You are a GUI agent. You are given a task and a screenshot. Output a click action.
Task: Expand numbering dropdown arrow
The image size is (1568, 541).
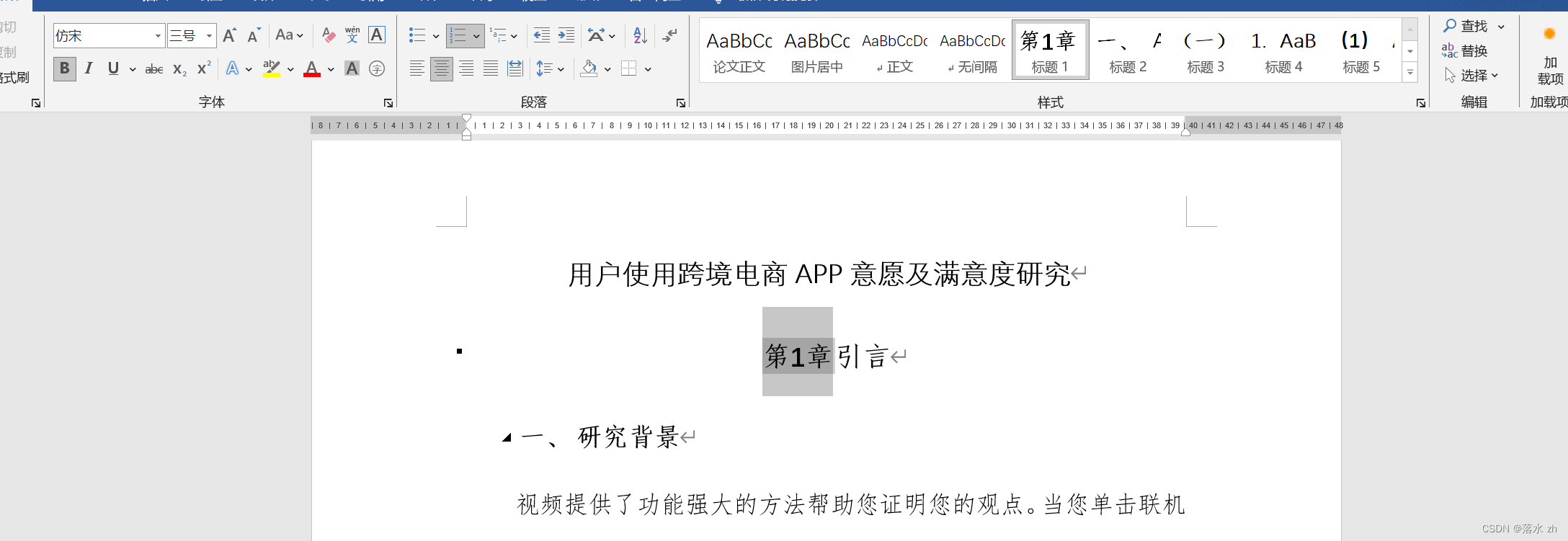(x=477, y=36)
